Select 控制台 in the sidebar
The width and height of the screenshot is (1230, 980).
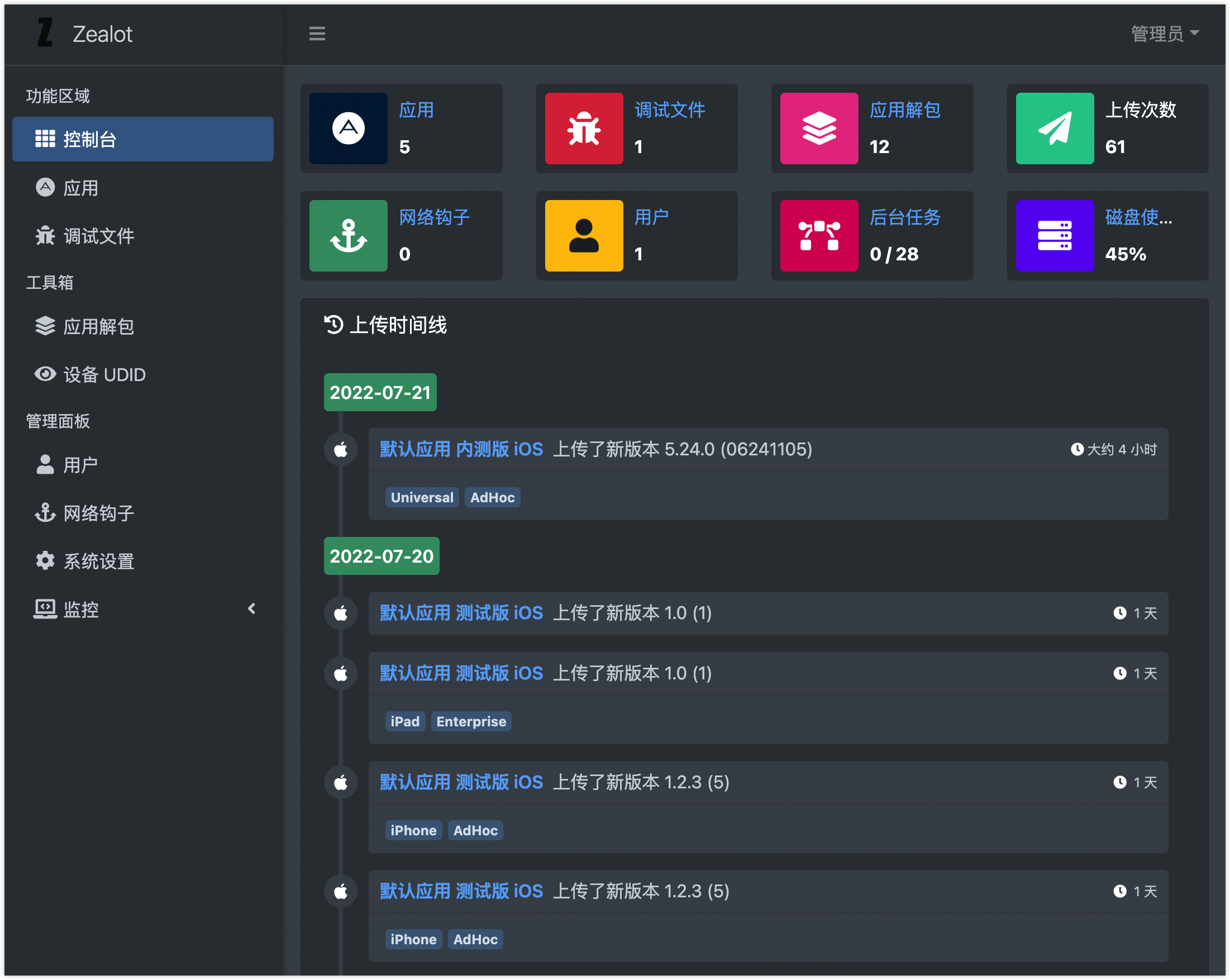142,139
